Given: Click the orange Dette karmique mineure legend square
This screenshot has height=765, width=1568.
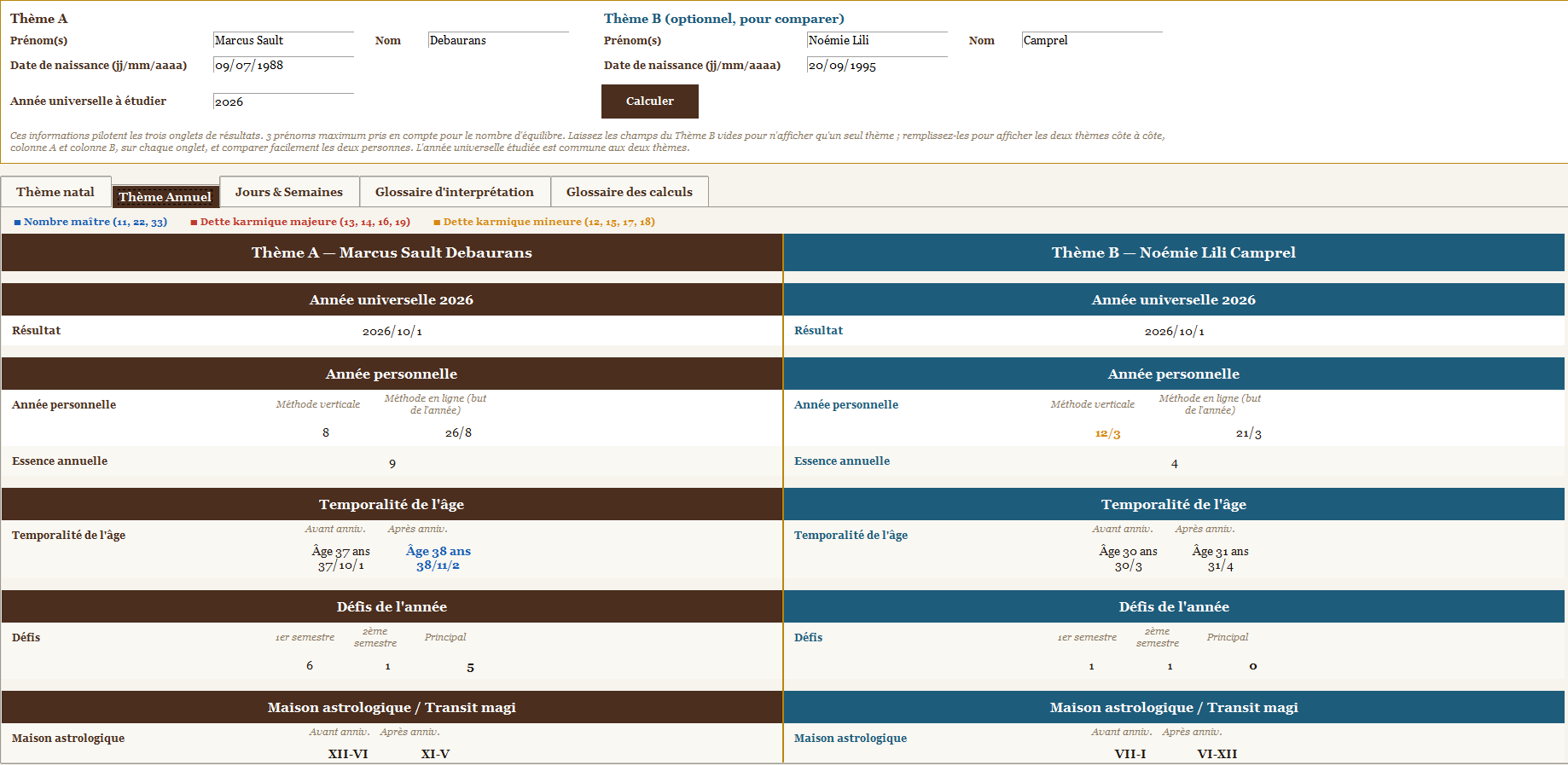Looking at the screenshot, I should pyautogui.click(x=437, y=223).
